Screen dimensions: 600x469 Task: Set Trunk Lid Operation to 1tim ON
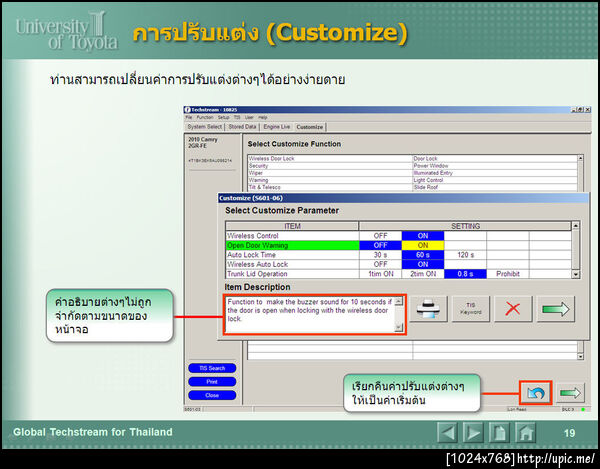380,274
